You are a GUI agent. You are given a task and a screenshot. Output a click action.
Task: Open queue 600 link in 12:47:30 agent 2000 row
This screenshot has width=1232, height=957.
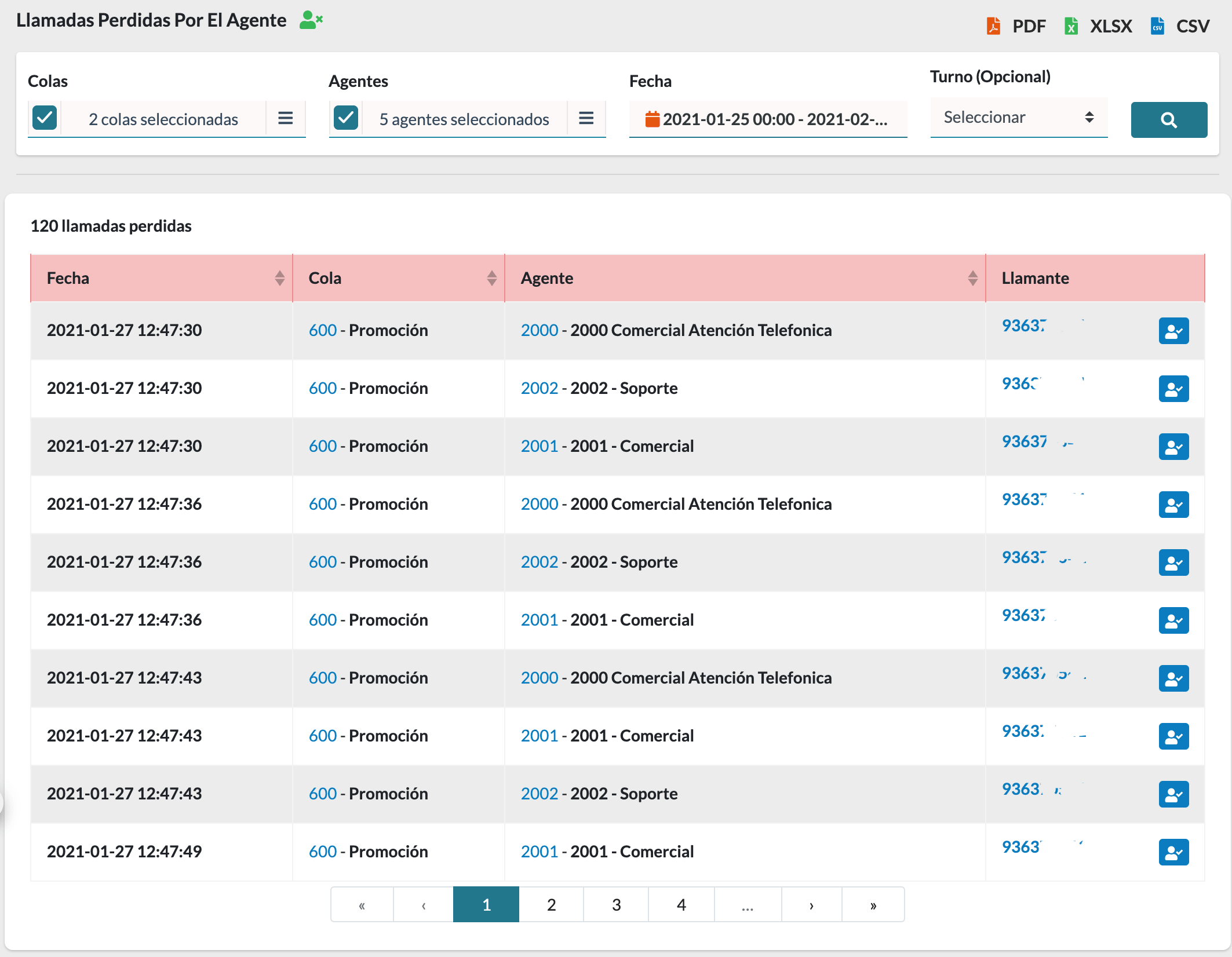pos(323,330)
